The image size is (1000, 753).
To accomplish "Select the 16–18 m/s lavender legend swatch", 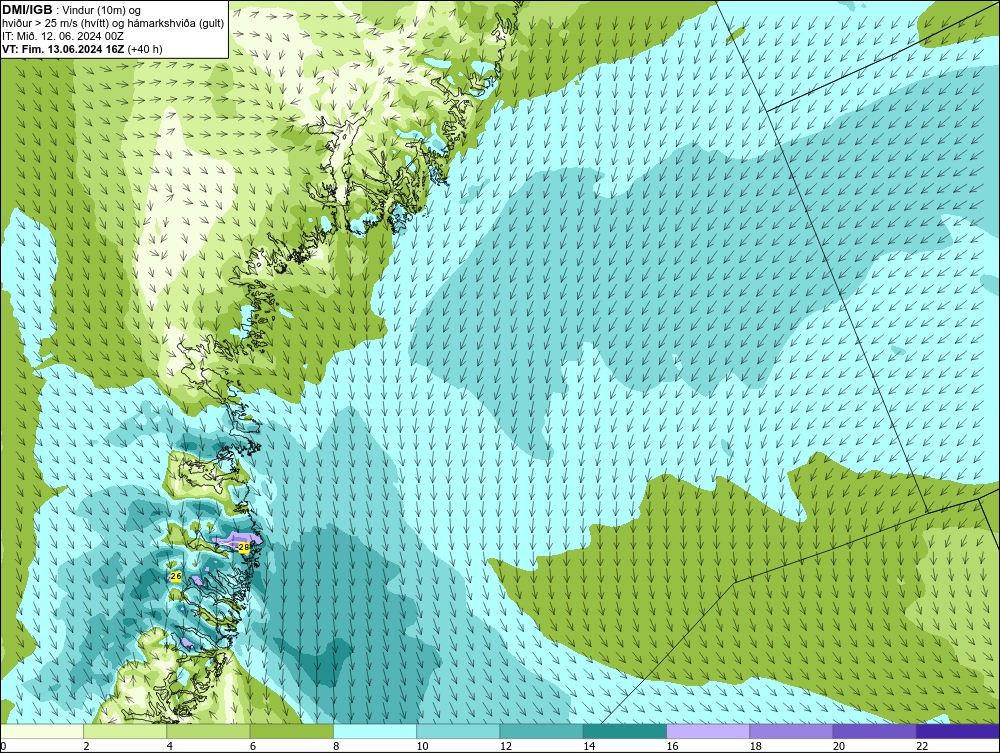I will click(708, 731).
